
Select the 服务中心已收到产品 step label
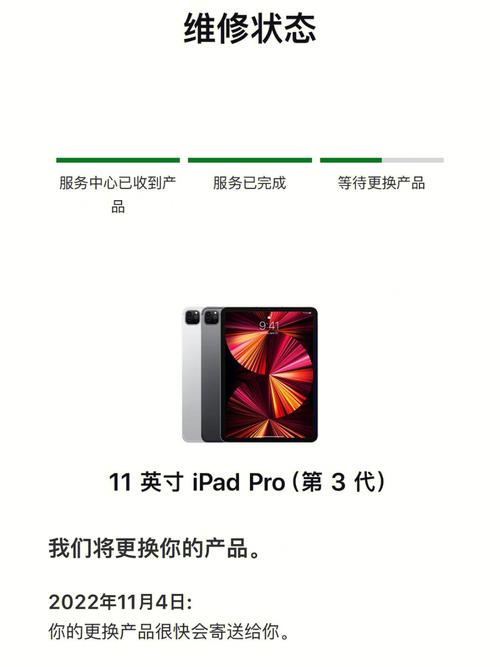tap(118, 195)
